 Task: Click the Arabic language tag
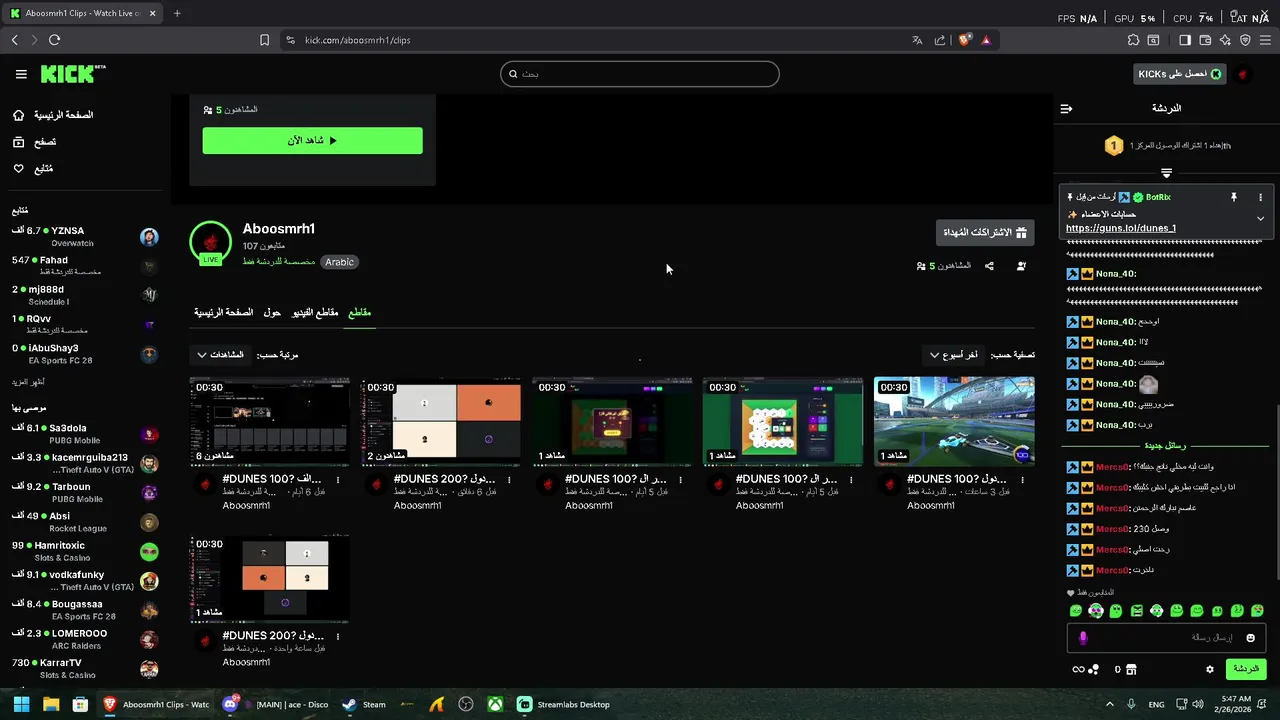[339, 262]
